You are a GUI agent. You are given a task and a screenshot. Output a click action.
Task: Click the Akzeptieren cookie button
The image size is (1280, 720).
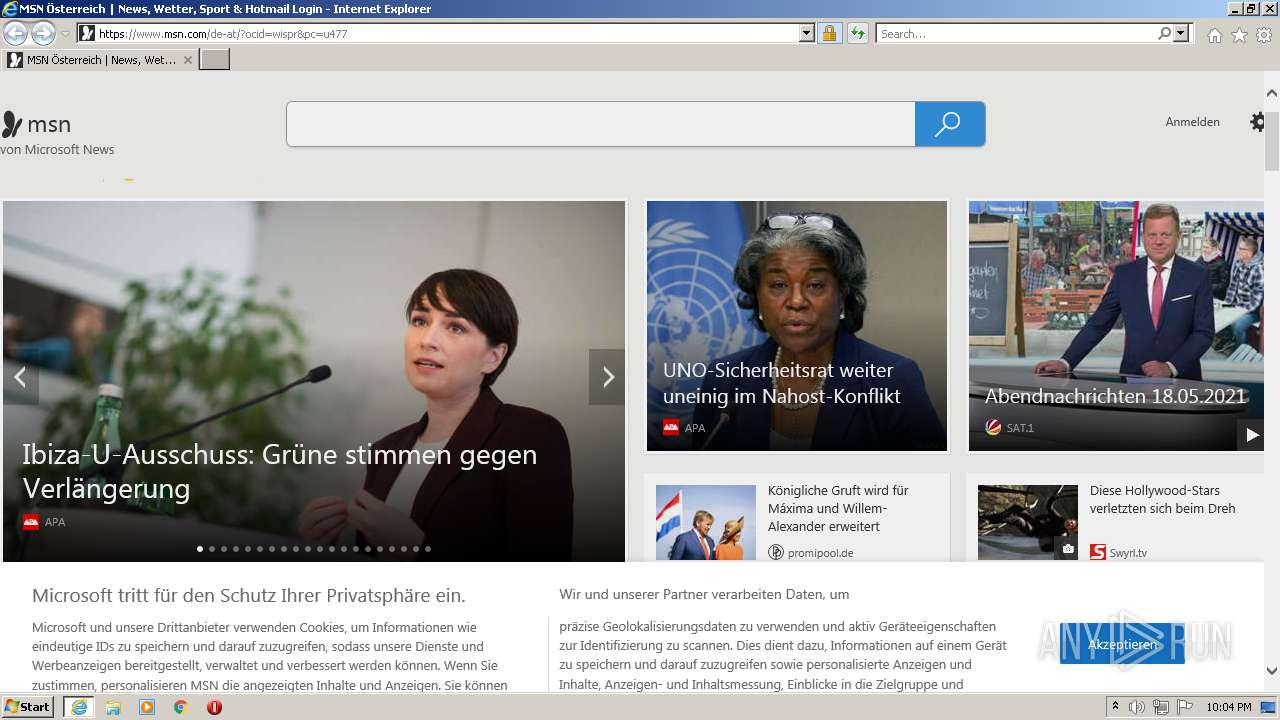coord(1122,644)
